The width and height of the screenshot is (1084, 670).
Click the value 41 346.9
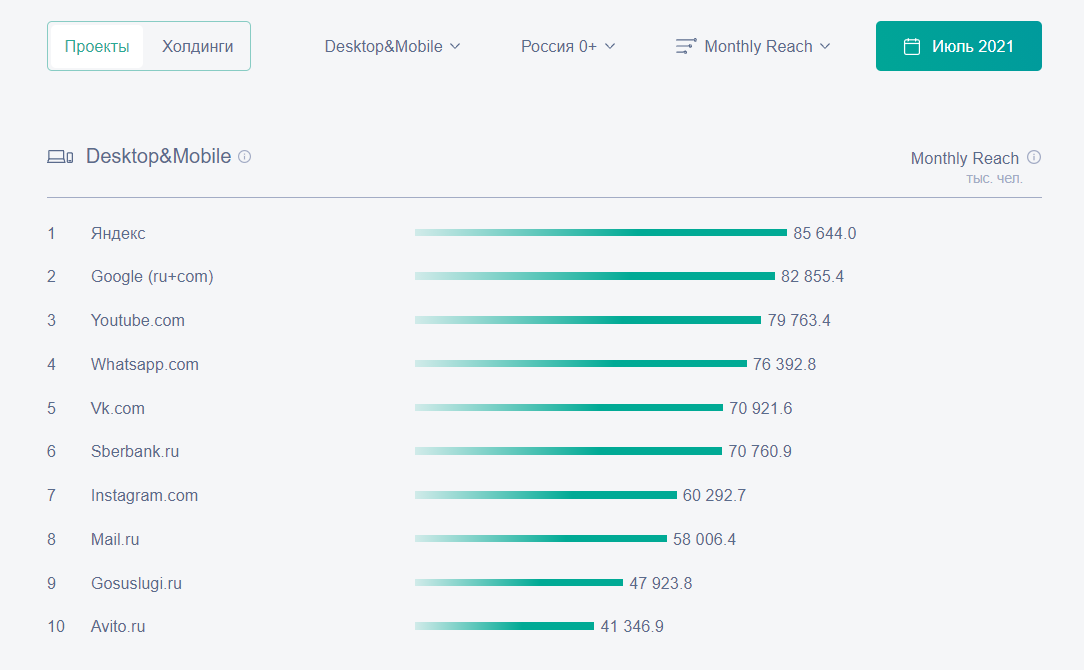tap(632, 626)
